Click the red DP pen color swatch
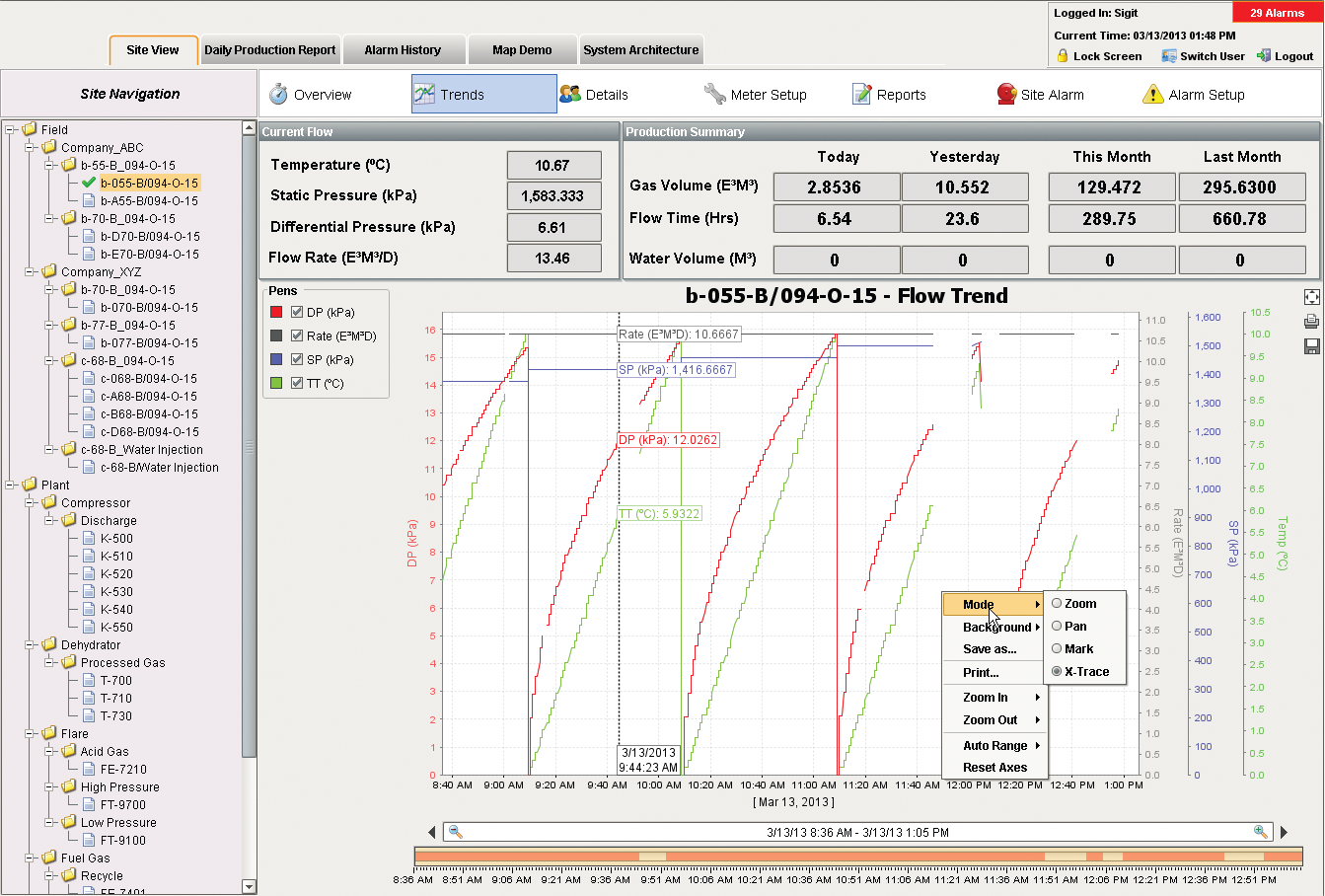Viewport: 1325px width, 896px height. 276,312
